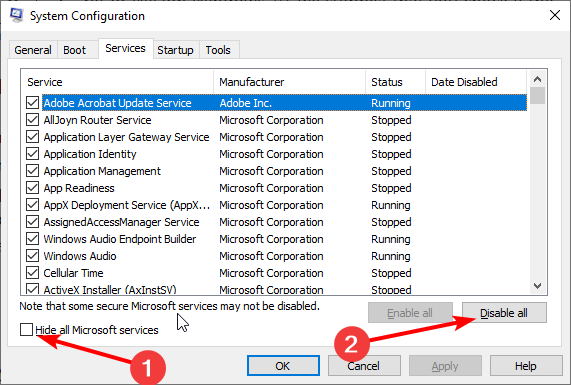The height and width of the screenshot is (385, 571).
Task: Click the scroll up arrow in services list
Action: (537, 79)
